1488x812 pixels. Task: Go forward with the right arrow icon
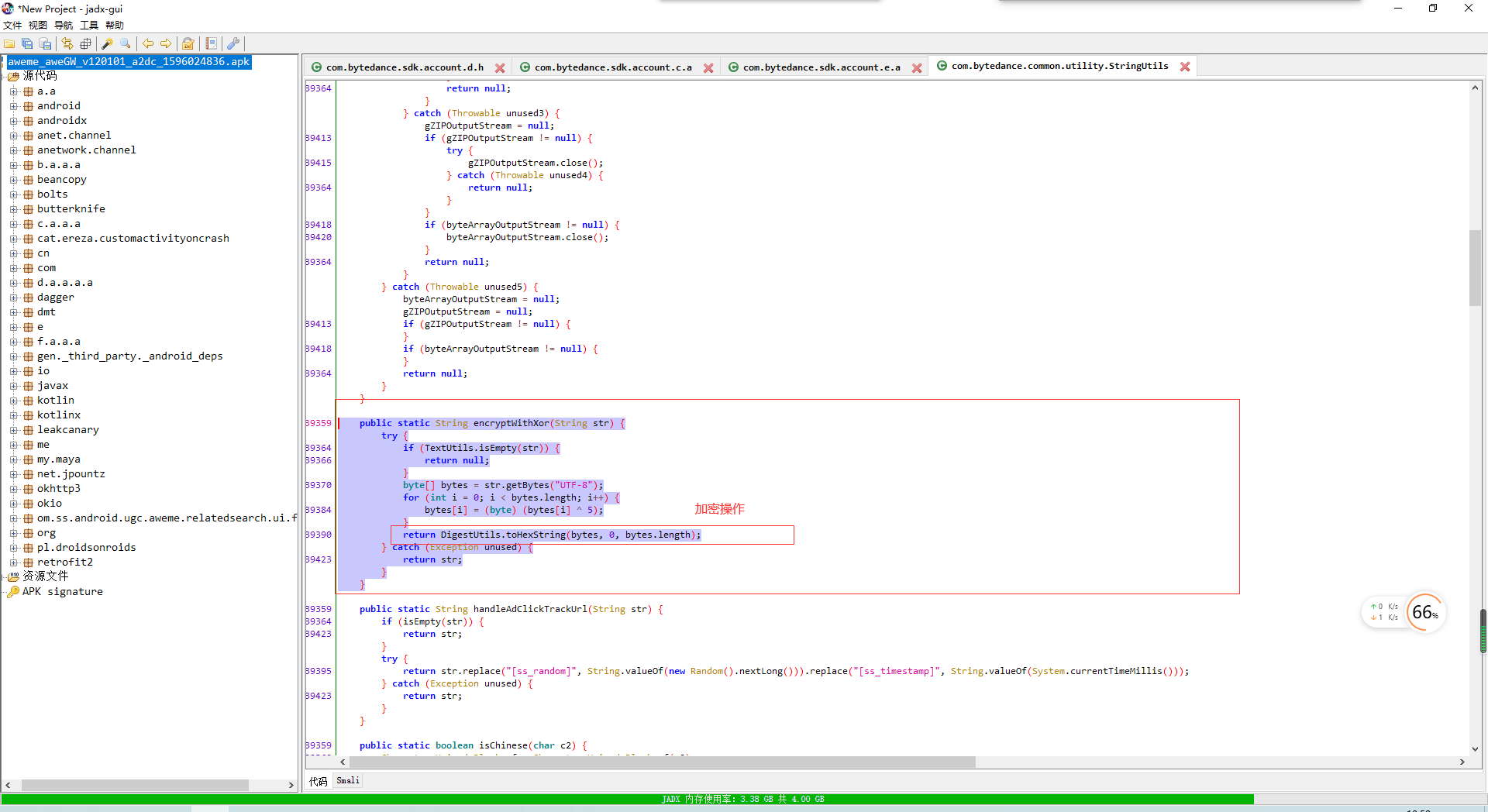pyautogui.click(x=166, y=44)
